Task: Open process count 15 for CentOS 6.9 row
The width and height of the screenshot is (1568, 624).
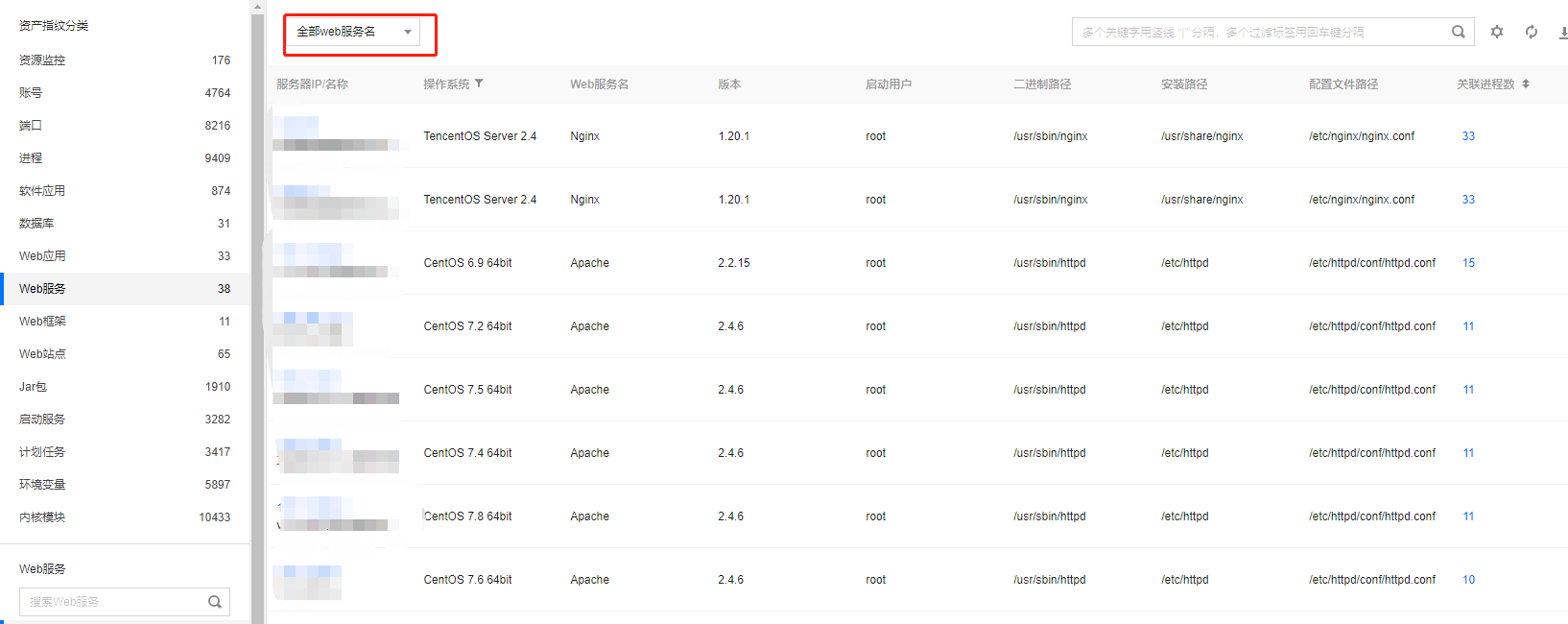Action: click(x=1468, y=263)
